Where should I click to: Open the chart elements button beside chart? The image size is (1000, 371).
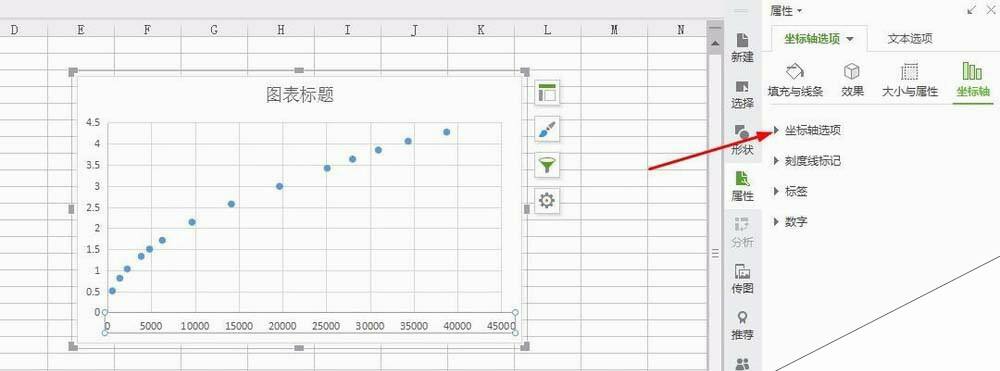[x=547, y=92]
